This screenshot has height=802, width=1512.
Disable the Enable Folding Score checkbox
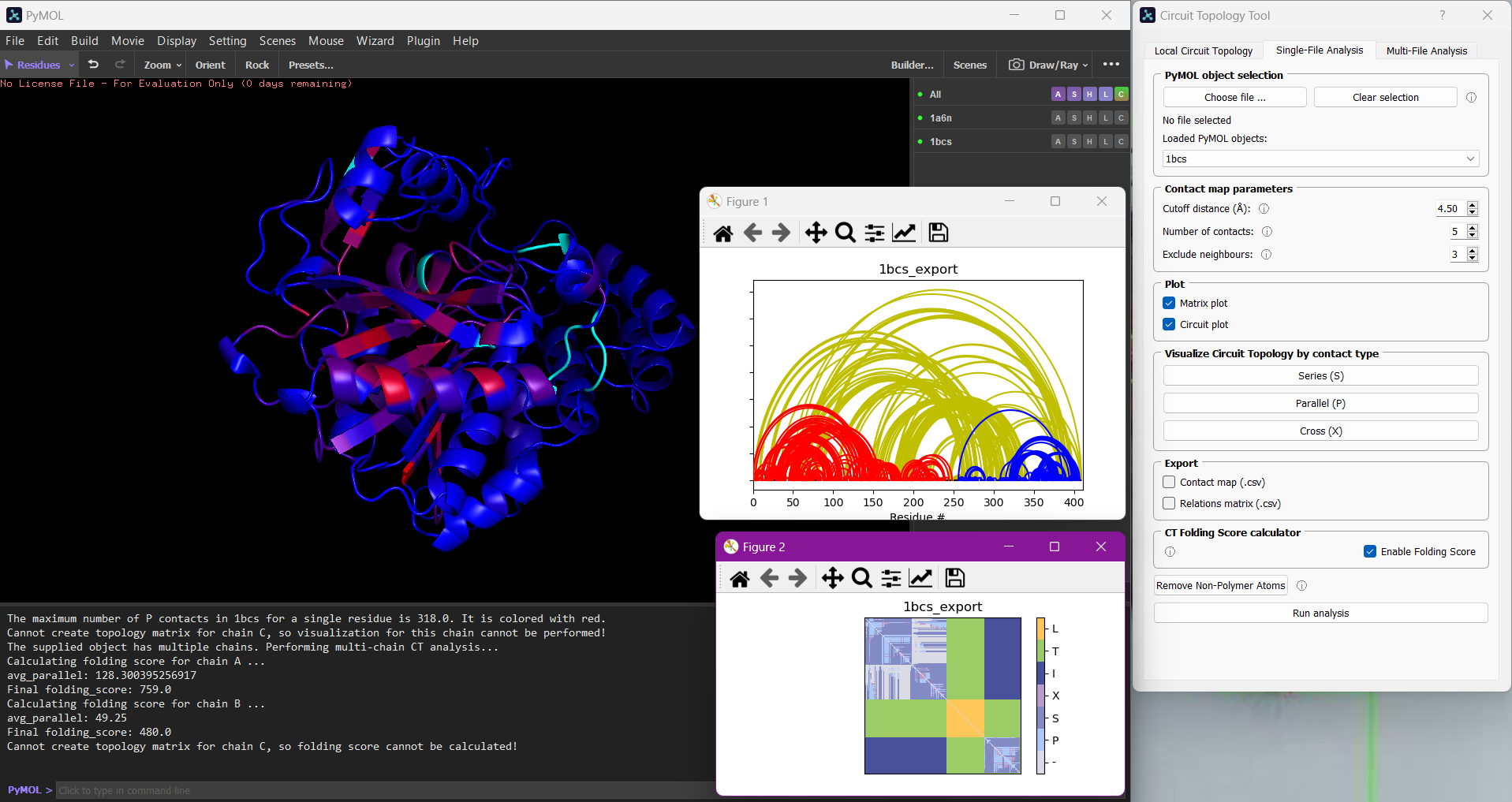pyautogui.click(x=1370, y=552)
